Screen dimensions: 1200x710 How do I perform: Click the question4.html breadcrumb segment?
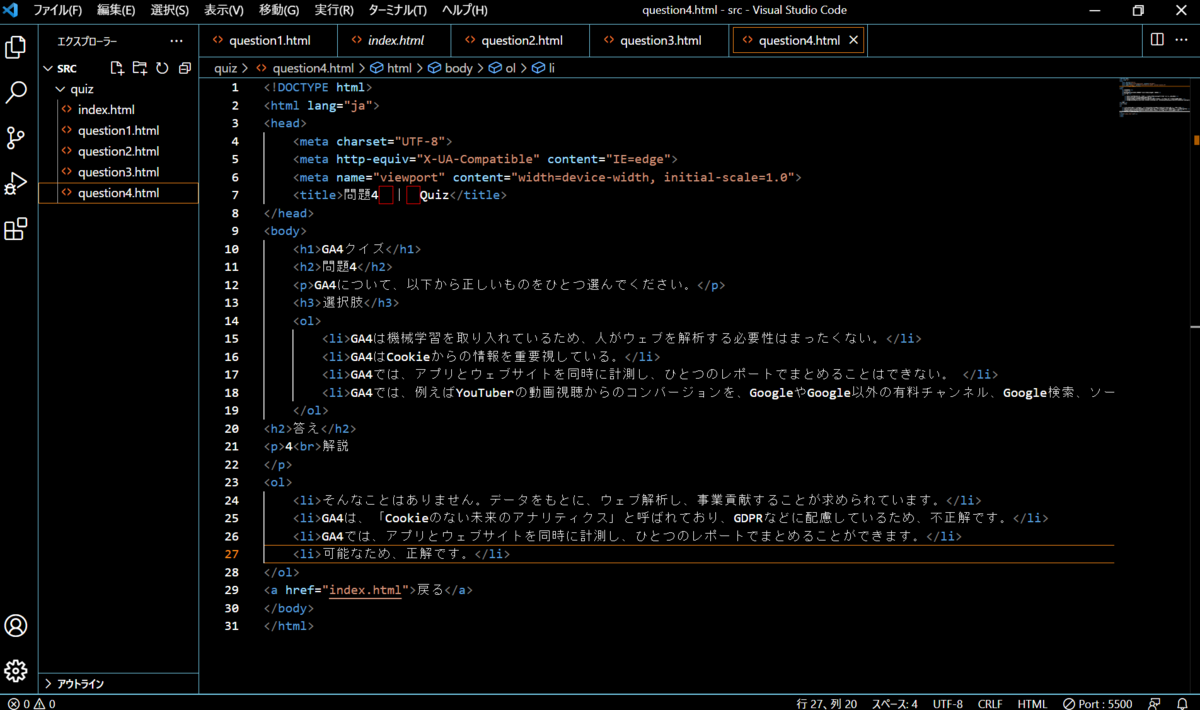(x=305, y=68)
